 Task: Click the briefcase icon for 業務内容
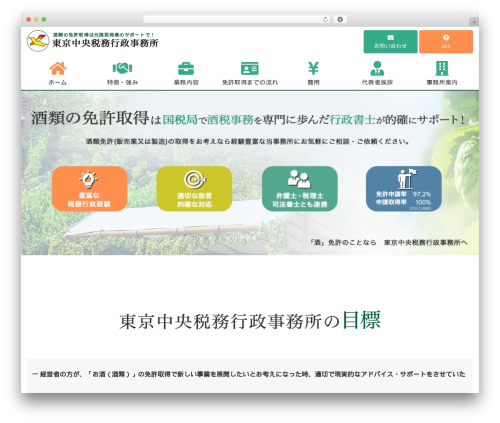tap(186, 68)
